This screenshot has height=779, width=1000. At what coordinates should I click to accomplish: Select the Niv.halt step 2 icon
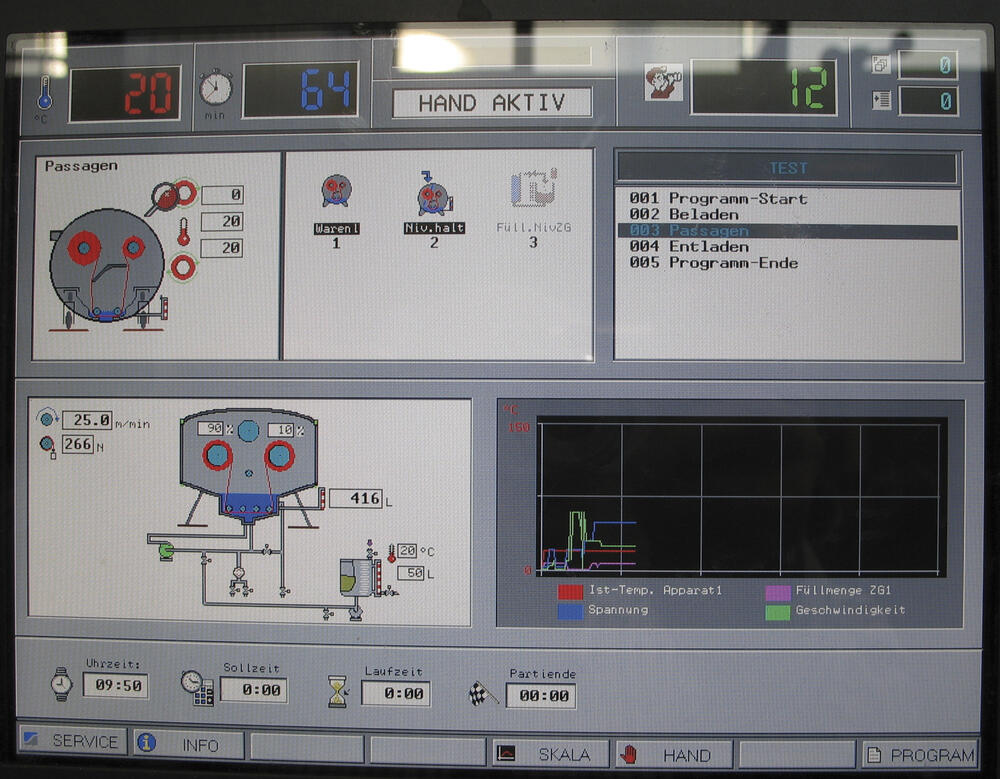(x=433, y=192)
